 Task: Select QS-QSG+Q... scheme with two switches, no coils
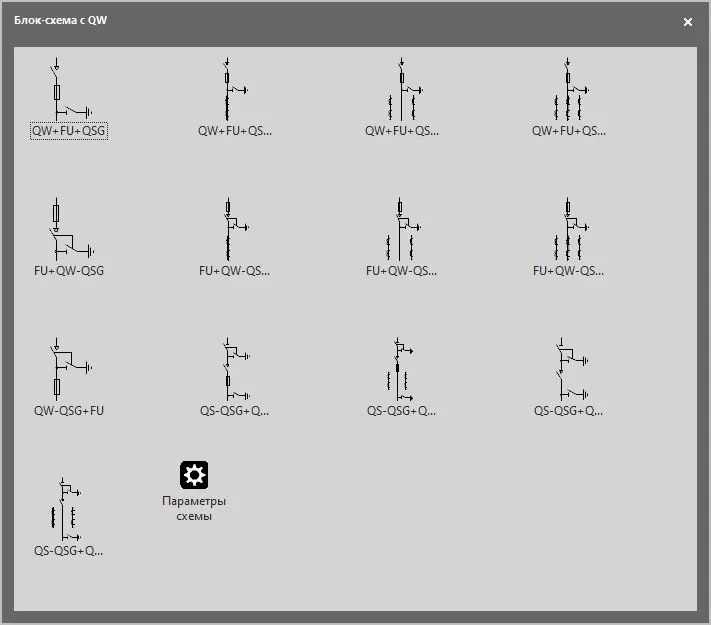point(568,370)
